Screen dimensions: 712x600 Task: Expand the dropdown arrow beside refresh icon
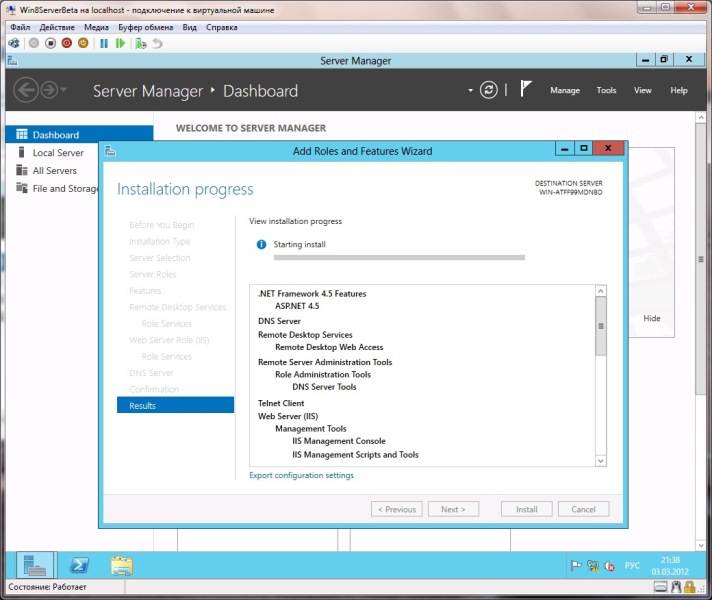pos(470,90)
